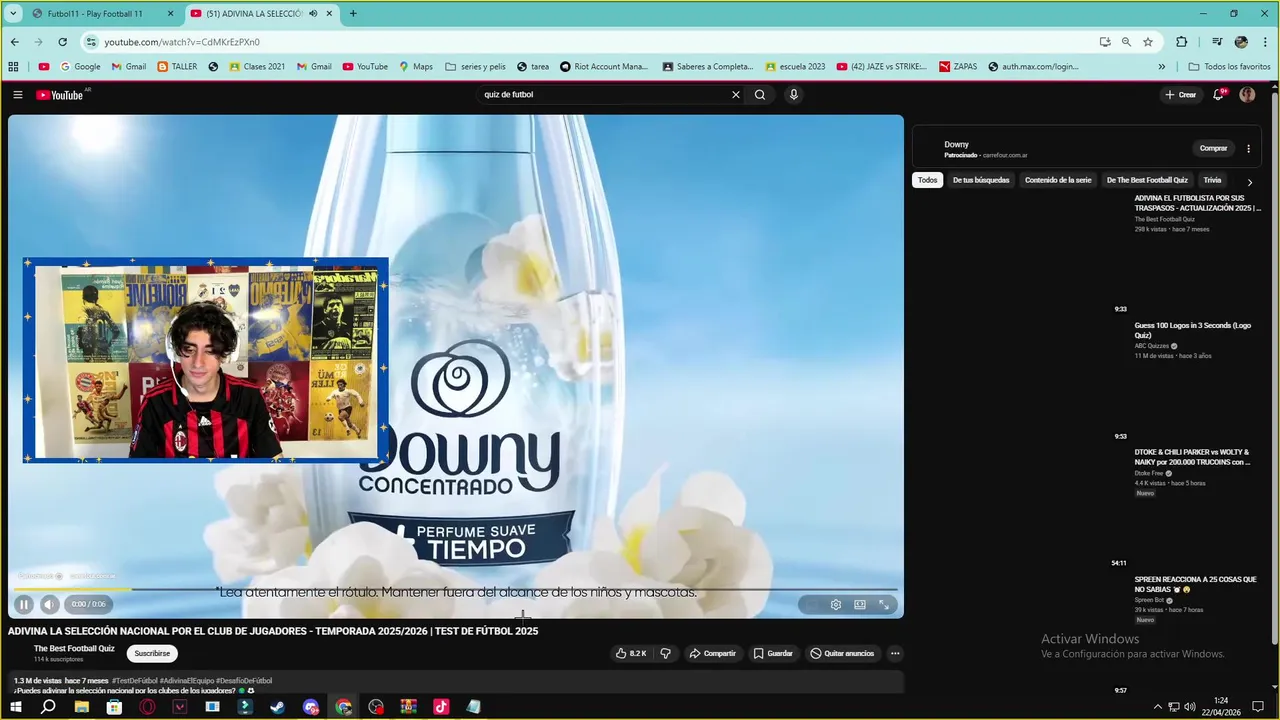Close the ADIVINA LA SELECCIÓN tab
The width and height of the screenshot is (1280, 720).
pyautogui.click(x=329, y=13)
